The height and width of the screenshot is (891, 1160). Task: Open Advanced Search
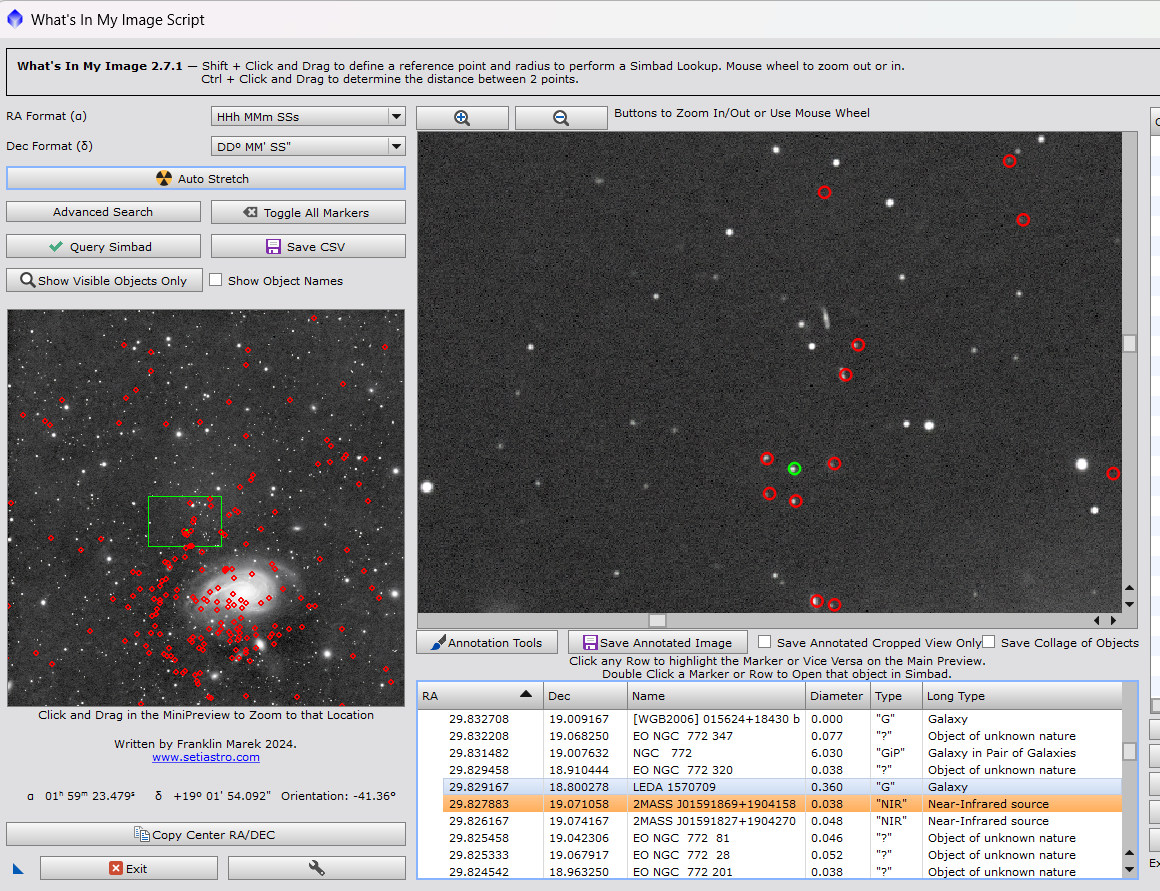[x=104, y=212]
